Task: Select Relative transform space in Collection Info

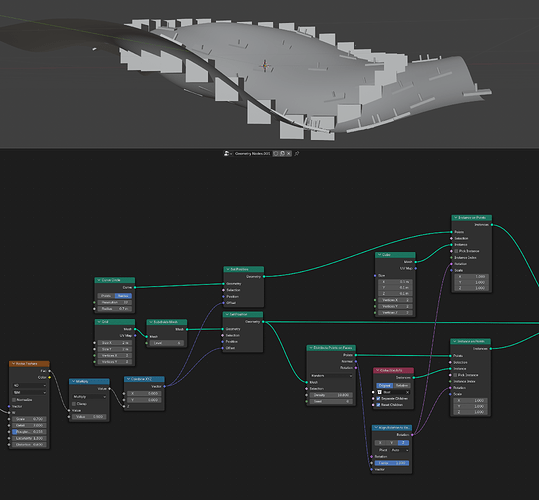Action: point(402,385)
